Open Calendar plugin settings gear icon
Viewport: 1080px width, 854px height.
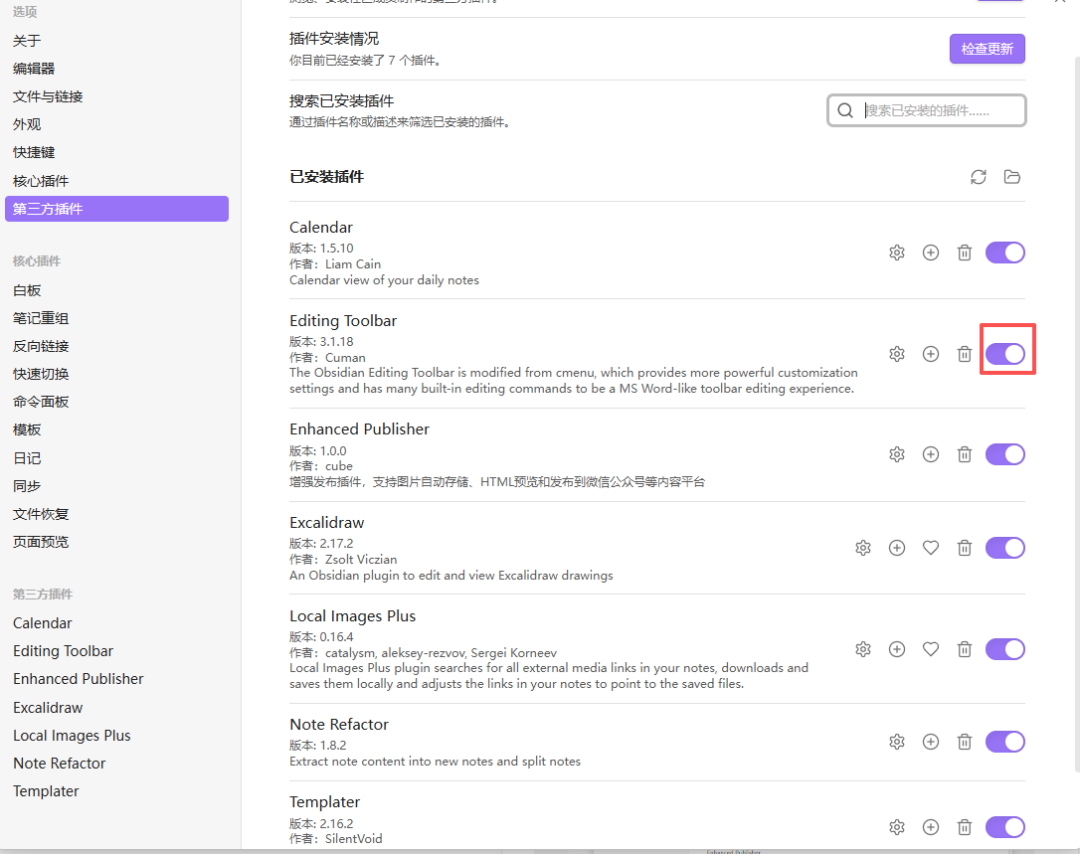(897, 253)
